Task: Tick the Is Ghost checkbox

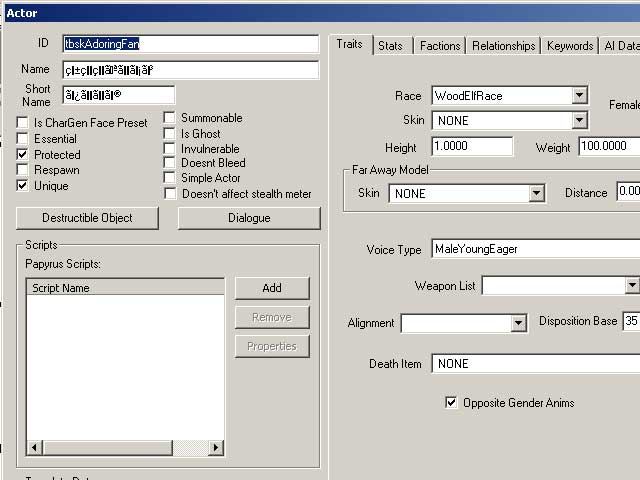Action: (x=169, y=133)
